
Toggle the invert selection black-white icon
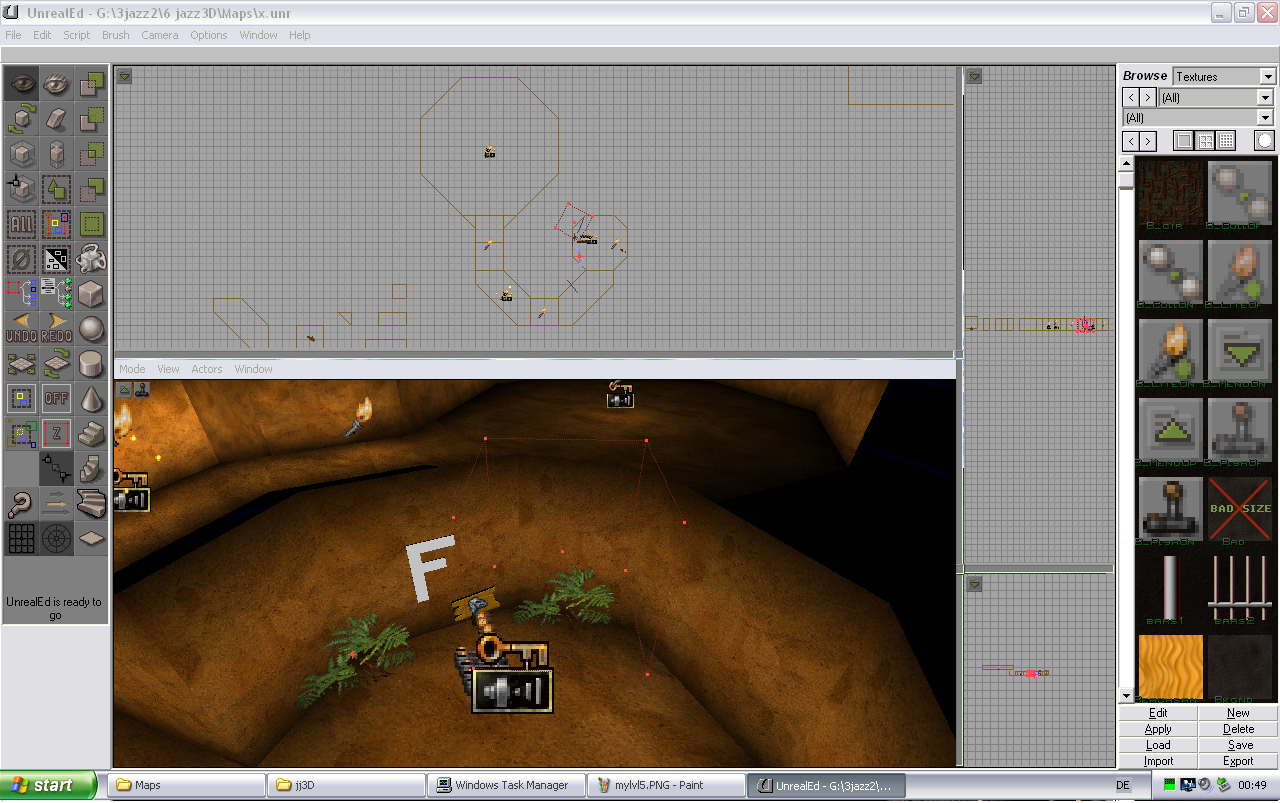(x=56, y=259)
